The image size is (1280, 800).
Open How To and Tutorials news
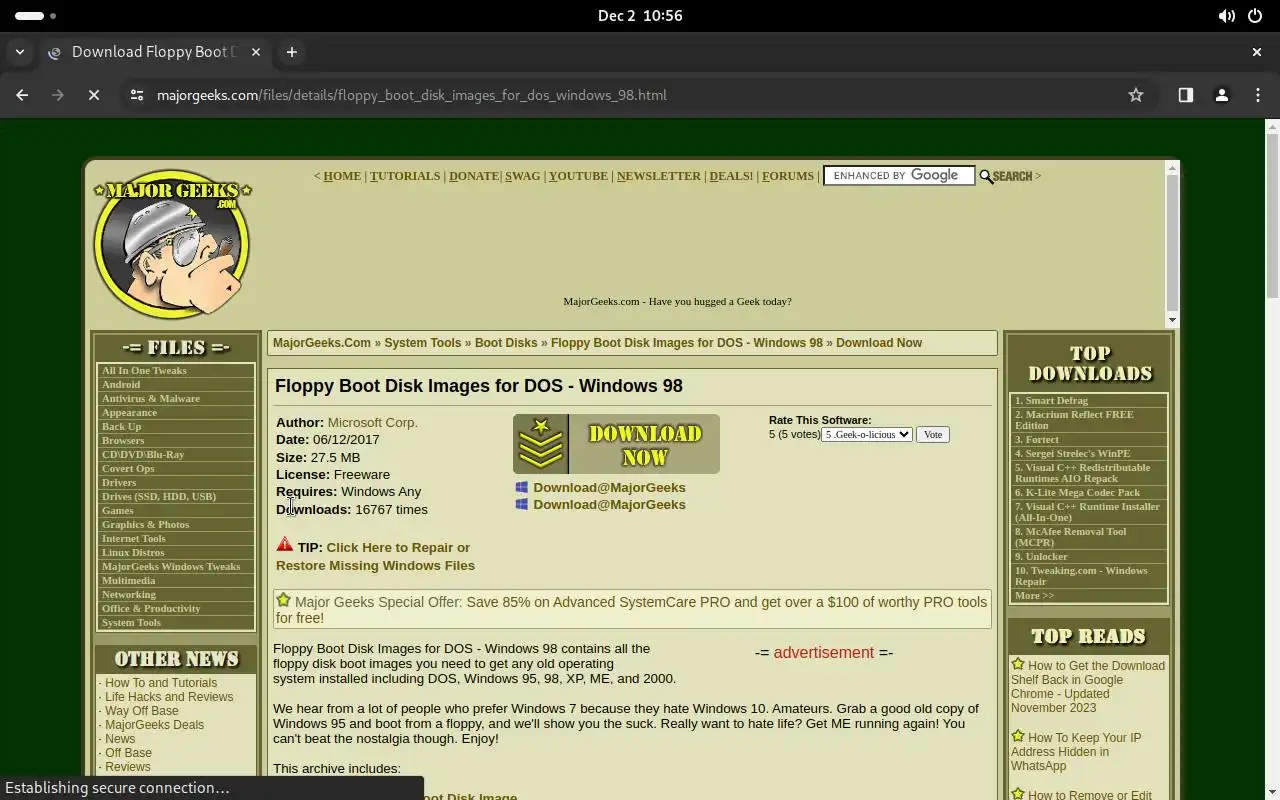pyautogui.click(x=161, y=683)
